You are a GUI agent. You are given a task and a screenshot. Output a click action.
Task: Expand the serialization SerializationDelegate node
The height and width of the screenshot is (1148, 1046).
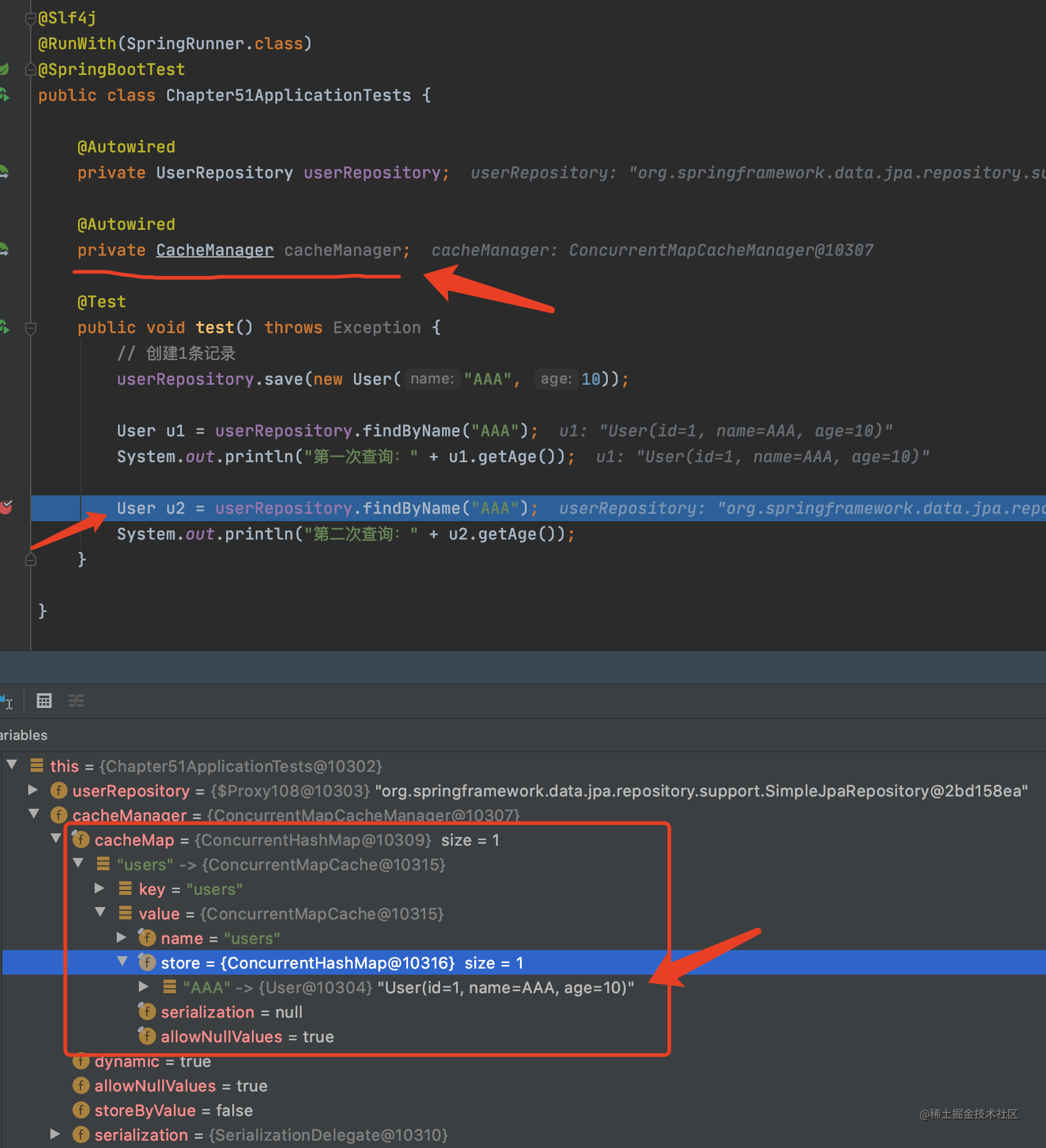click(55, 1134)
